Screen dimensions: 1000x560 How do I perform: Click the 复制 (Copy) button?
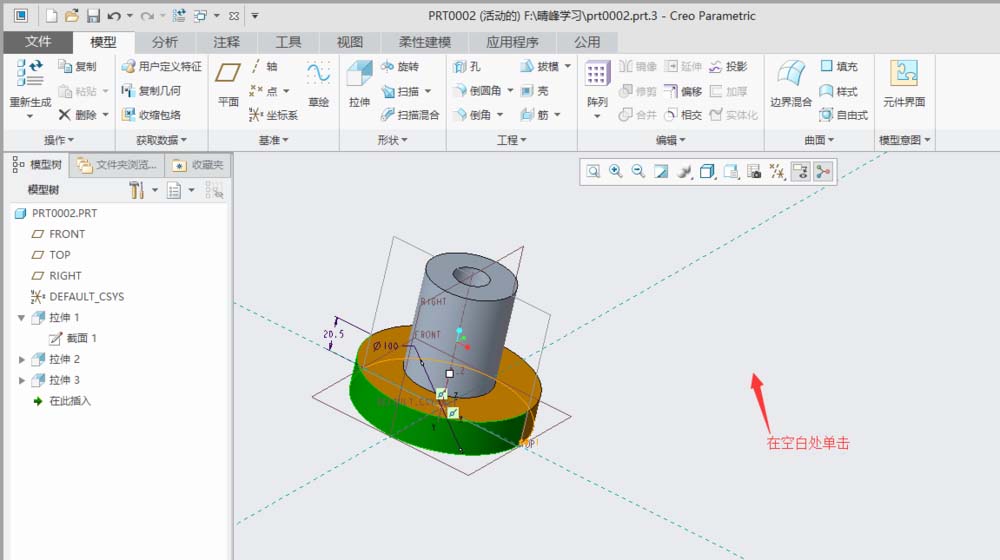tap(77, 66)
